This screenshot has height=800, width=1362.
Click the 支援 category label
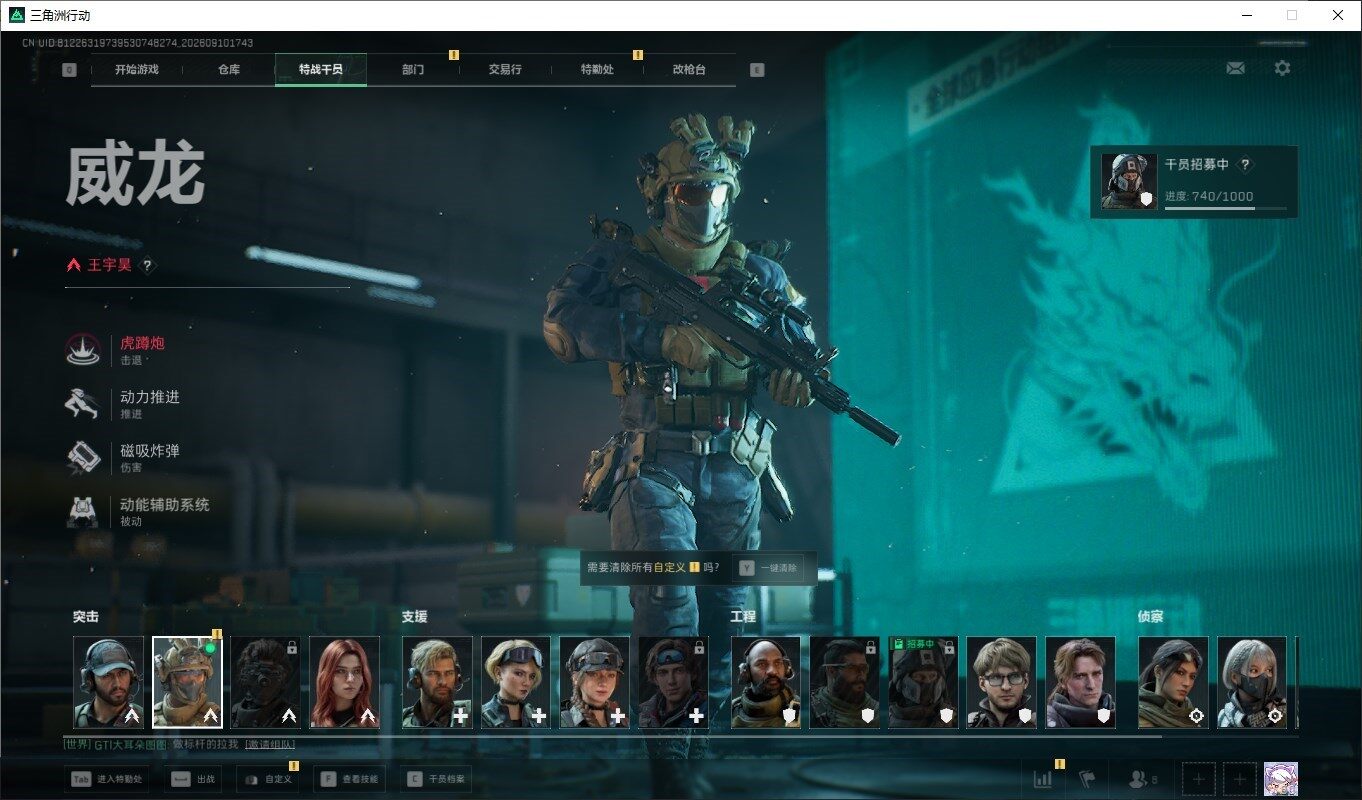(414, 617)
